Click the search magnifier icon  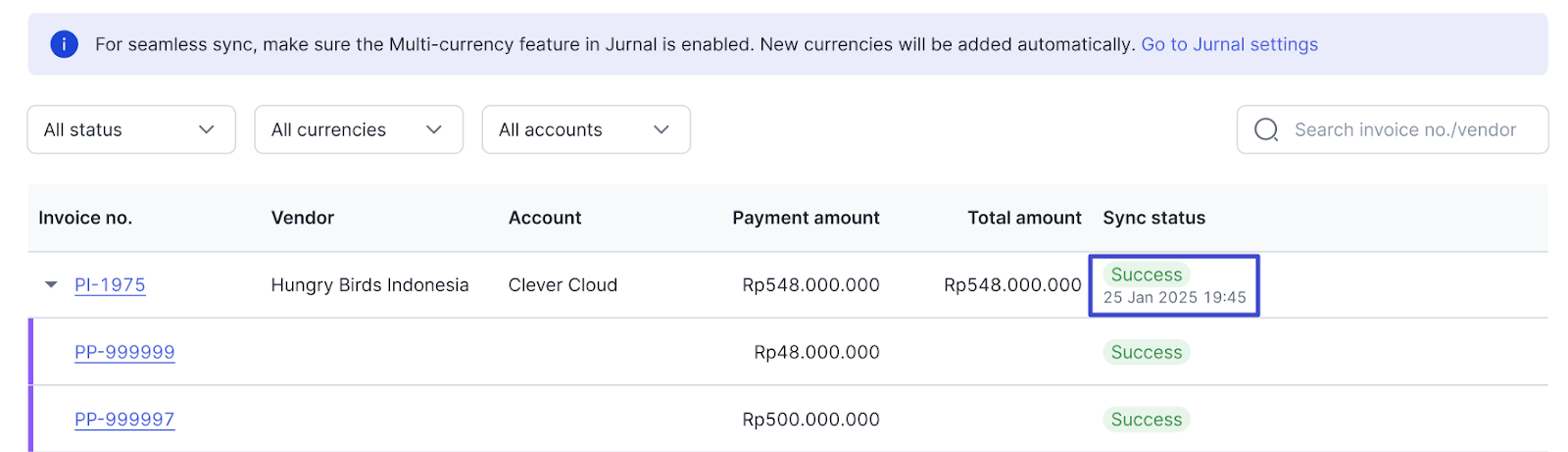1266,129
